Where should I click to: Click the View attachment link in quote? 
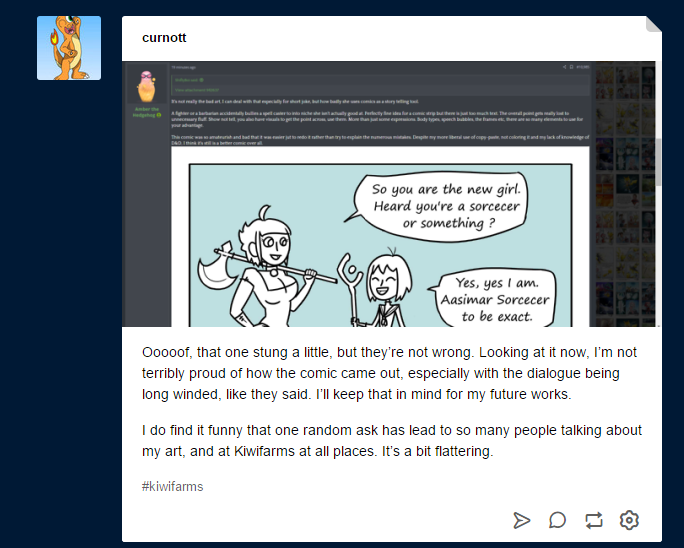point(197,90)
